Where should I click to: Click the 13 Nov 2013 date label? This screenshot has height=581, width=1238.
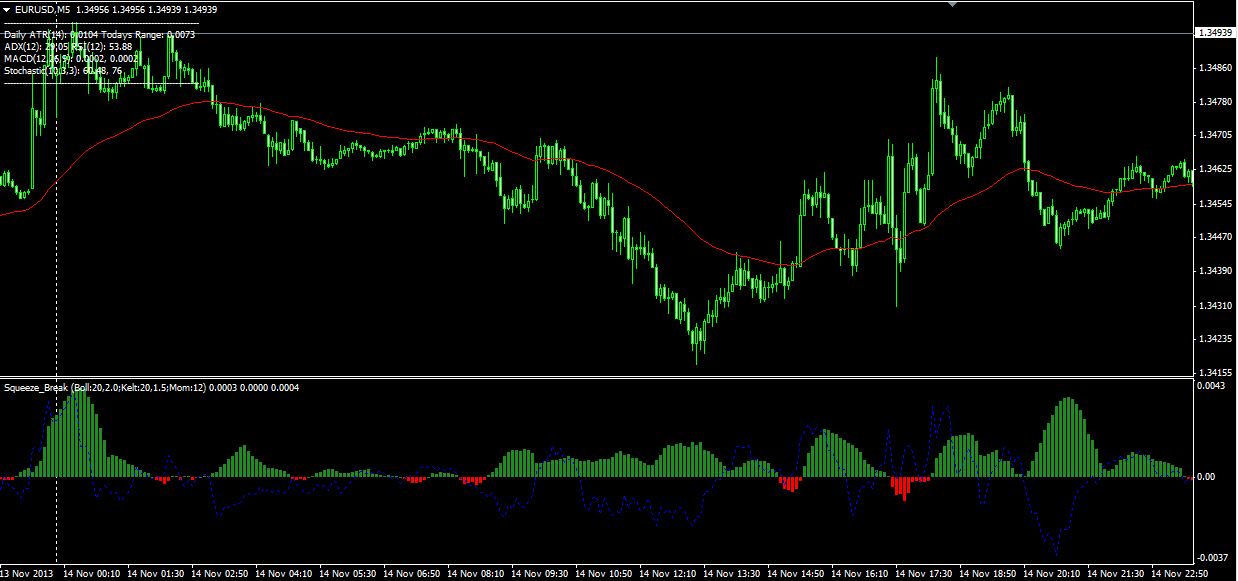[x=28, y=572]
